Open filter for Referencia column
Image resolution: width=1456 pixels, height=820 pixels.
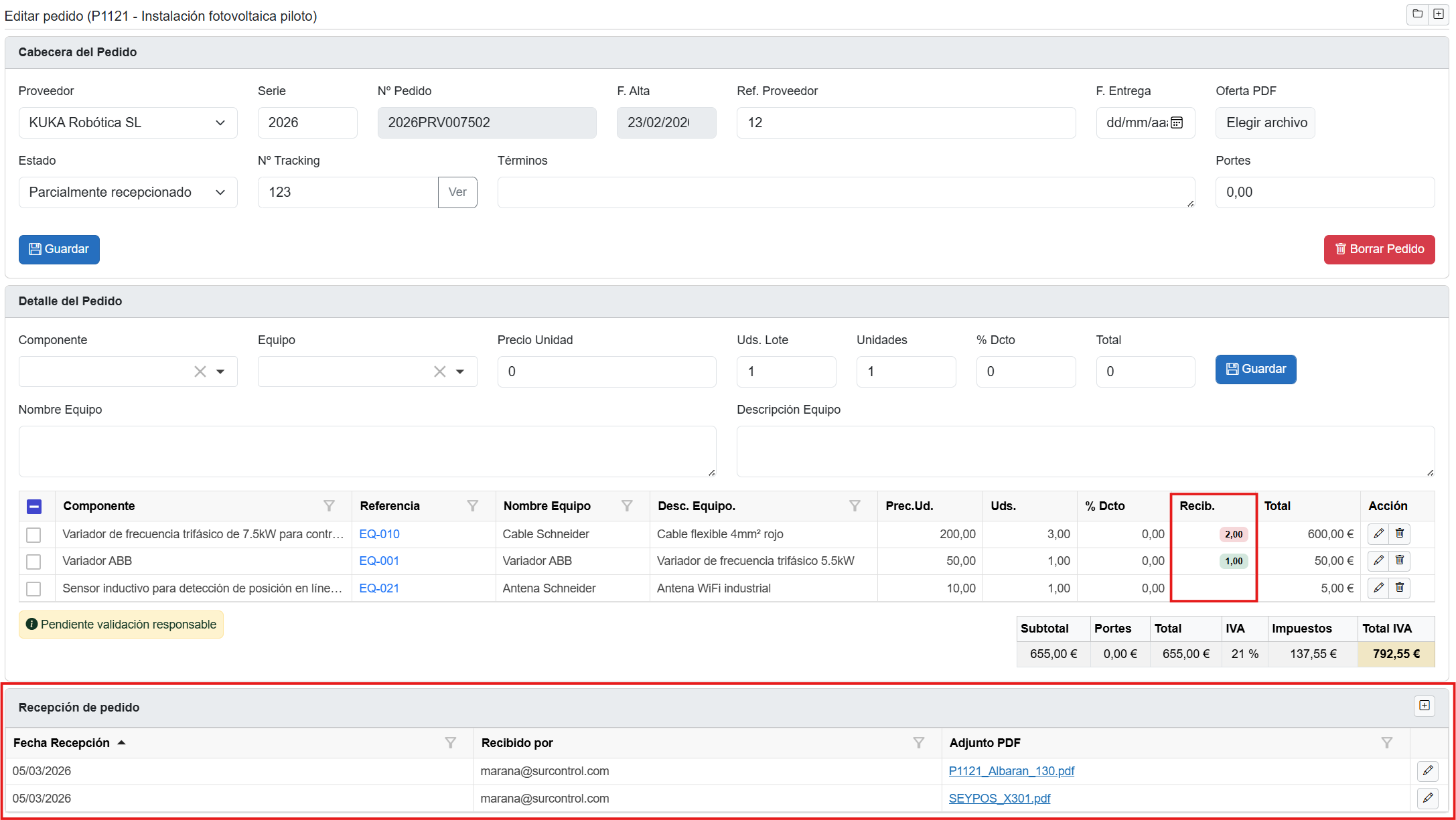[x=473, y=506]
